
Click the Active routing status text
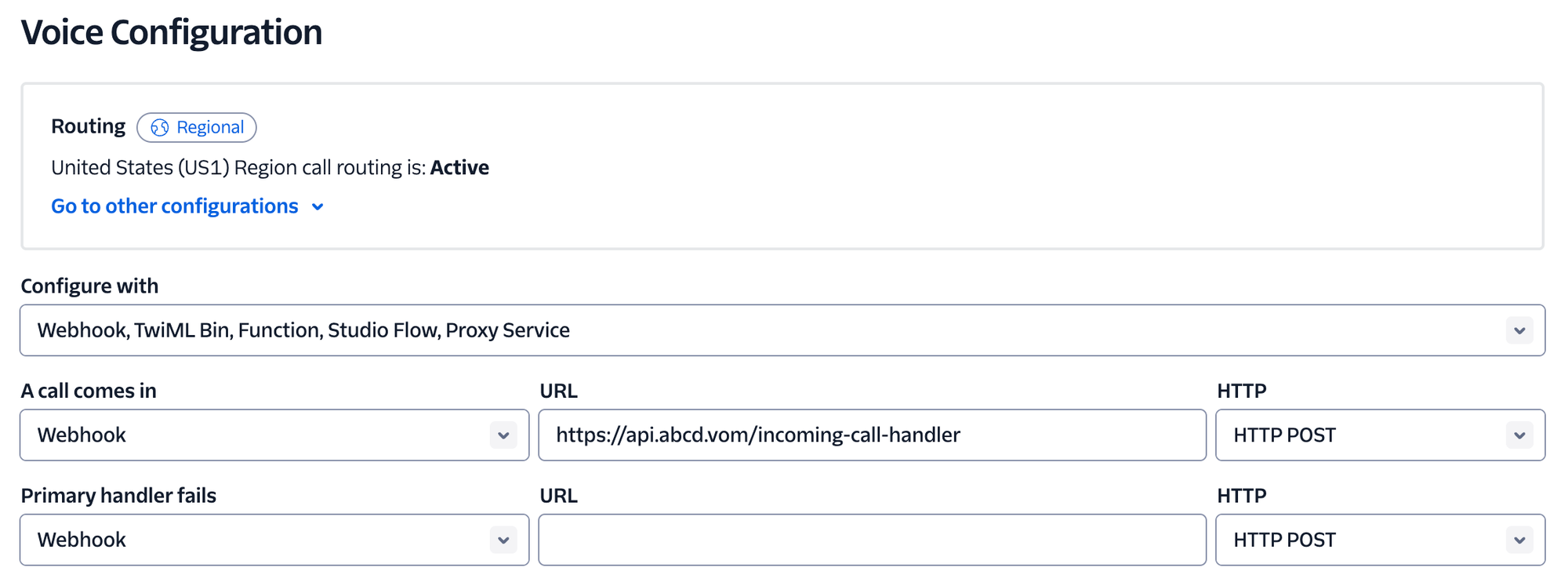459,167
